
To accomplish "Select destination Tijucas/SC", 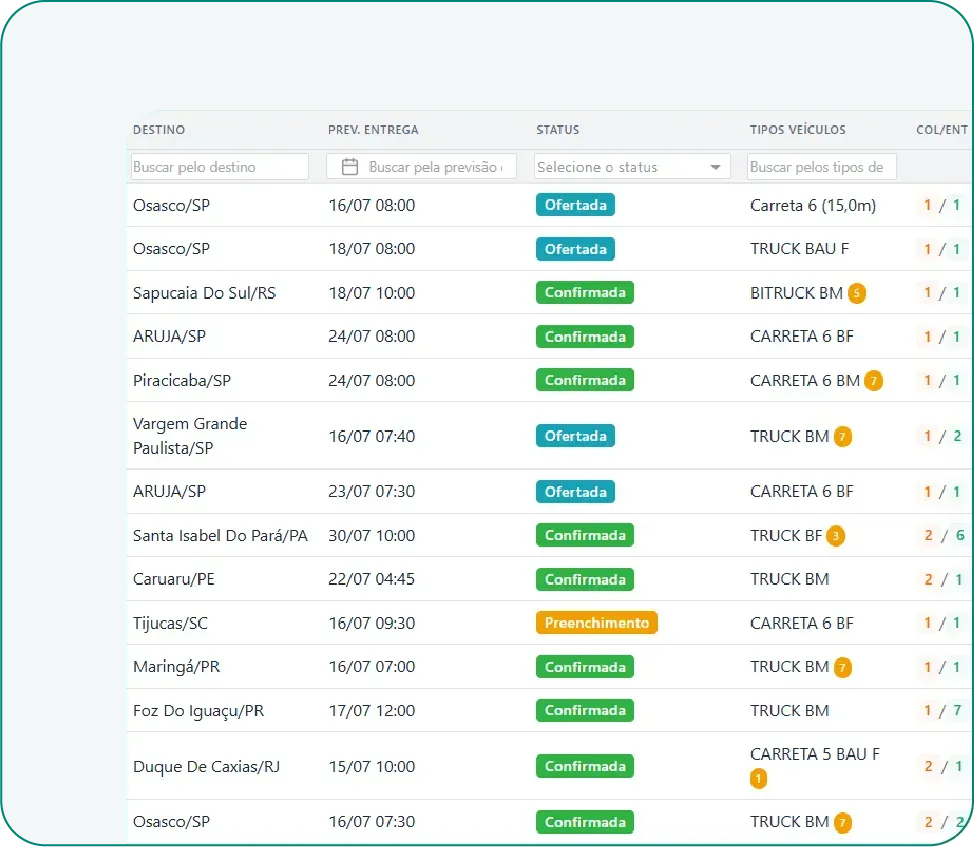I will (x=170, y=623).
